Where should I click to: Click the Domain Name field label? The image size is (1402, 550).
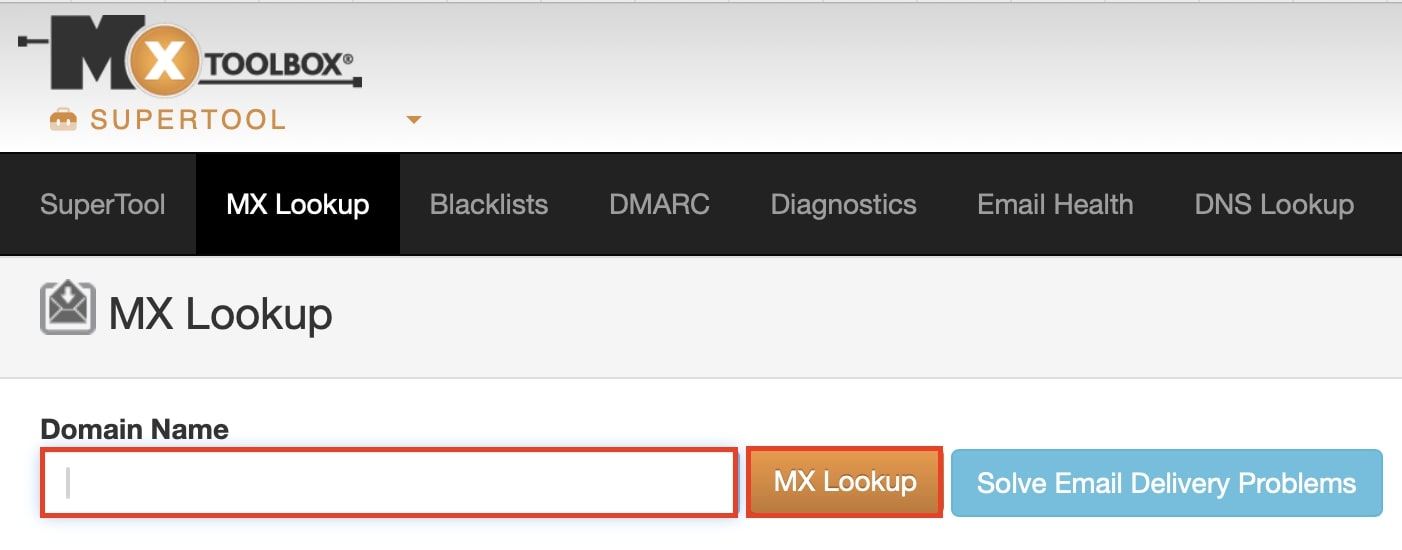click(x=134, y=430)
